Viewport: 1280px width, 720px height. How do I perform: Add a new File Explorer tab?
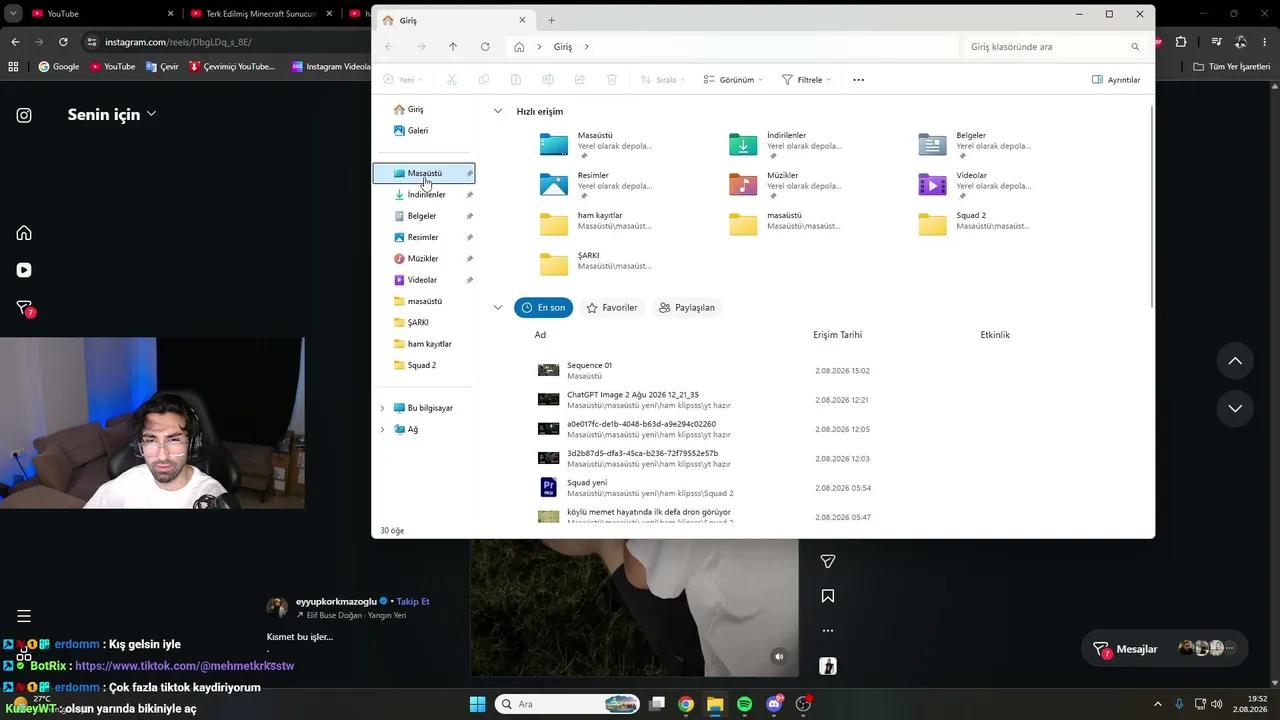(x=551, y=20)
